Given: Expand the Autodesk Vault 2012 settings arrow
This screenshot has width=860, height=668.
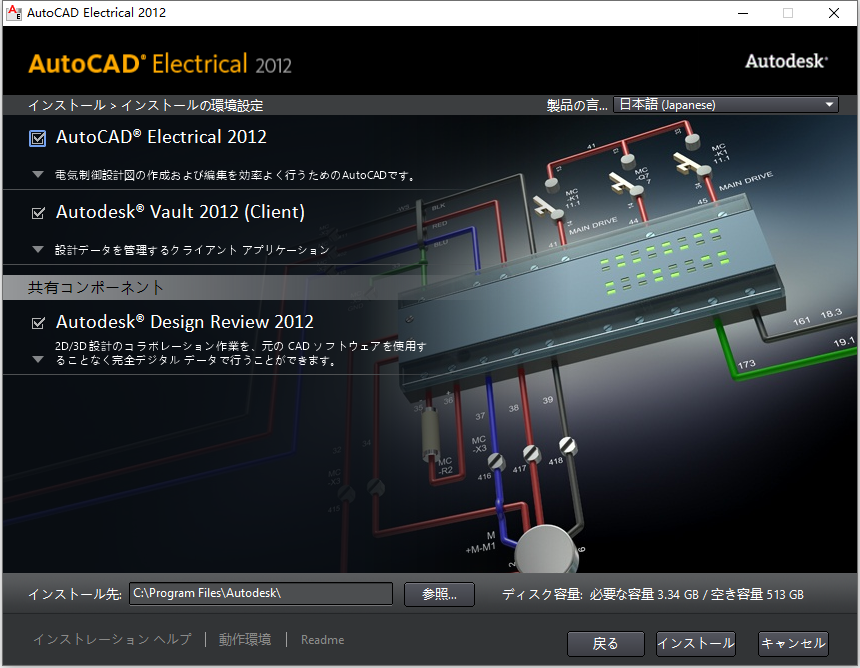Looking at the screenshot, I should [38, 250].
